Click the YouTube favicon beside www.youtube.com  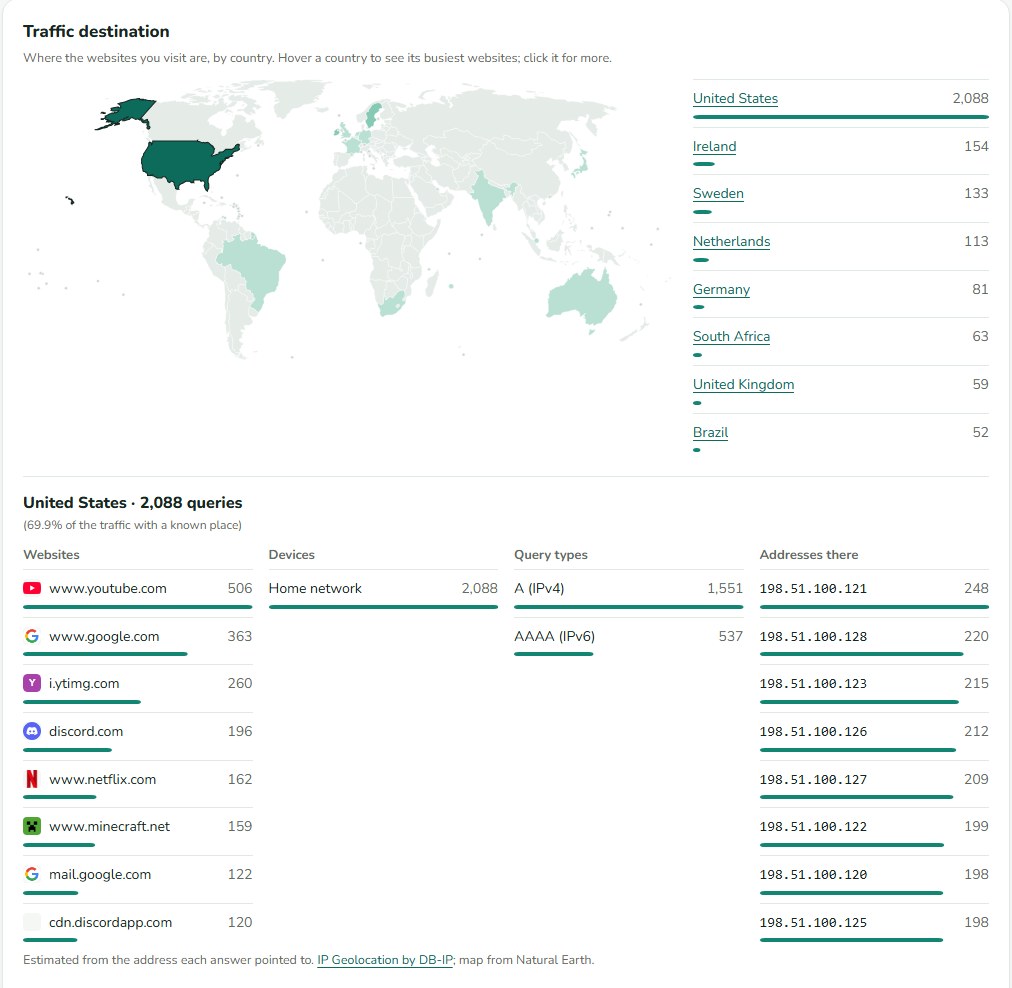(x=32, y=588)
